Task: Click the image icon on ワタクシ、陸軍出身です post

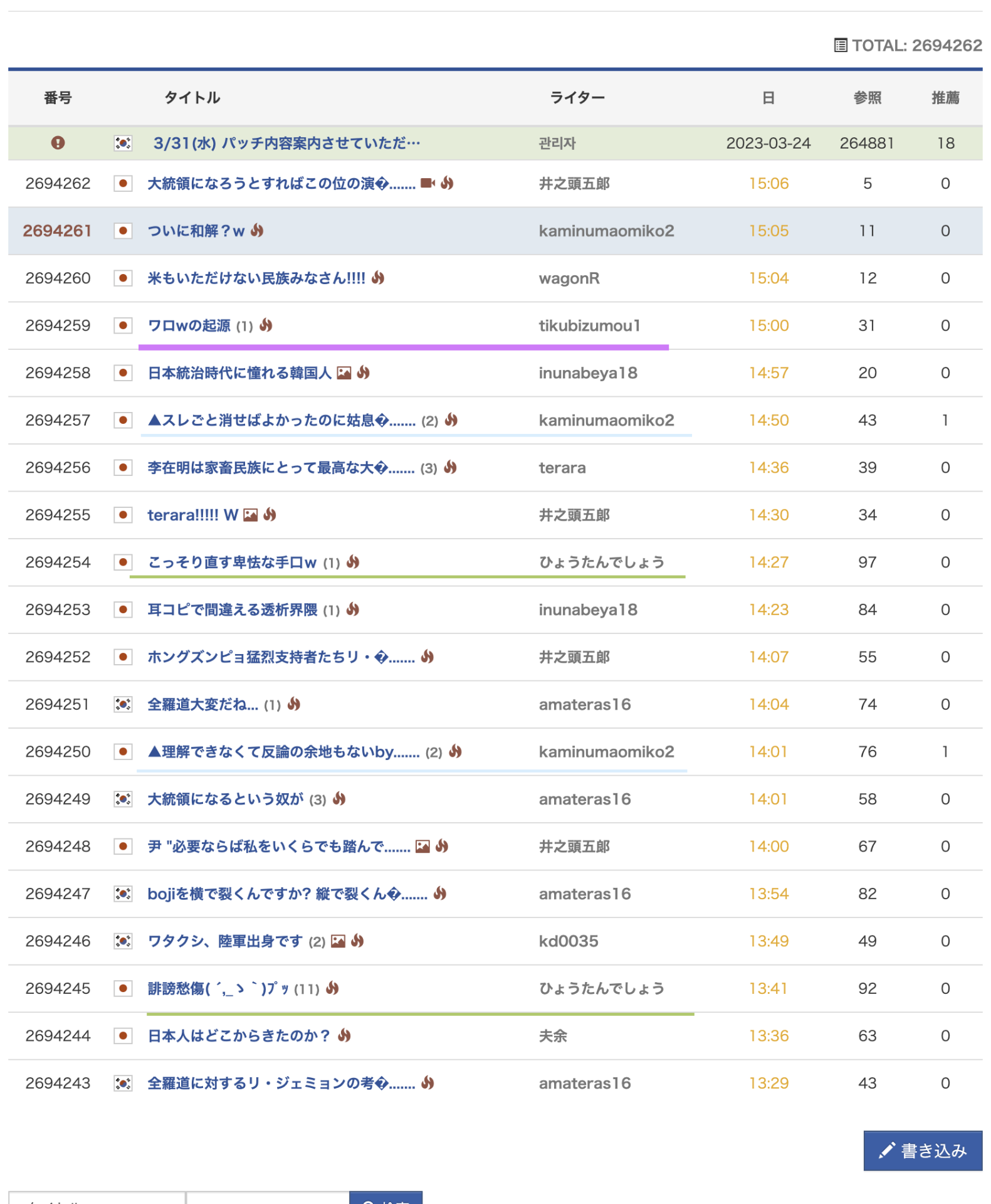Action: tap(338, 941)
